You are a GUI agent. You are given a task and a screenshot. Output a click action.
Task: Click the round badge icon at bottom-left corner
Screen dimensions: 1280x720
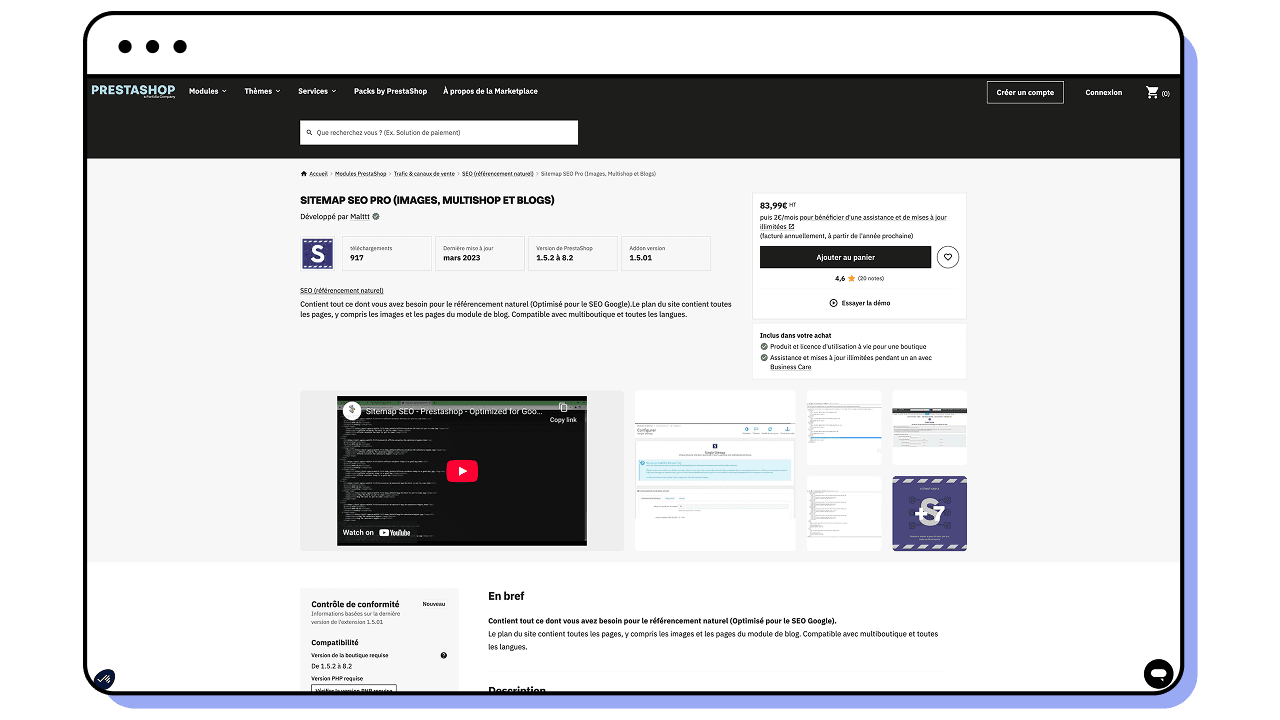click(x=104, y=679)
